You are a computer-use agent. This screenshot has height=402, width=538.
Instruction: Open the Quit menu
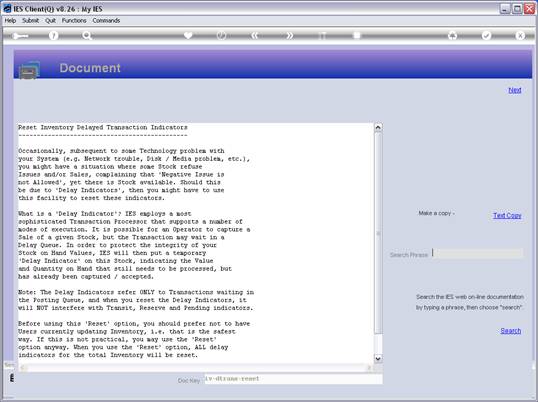[50, 21]
